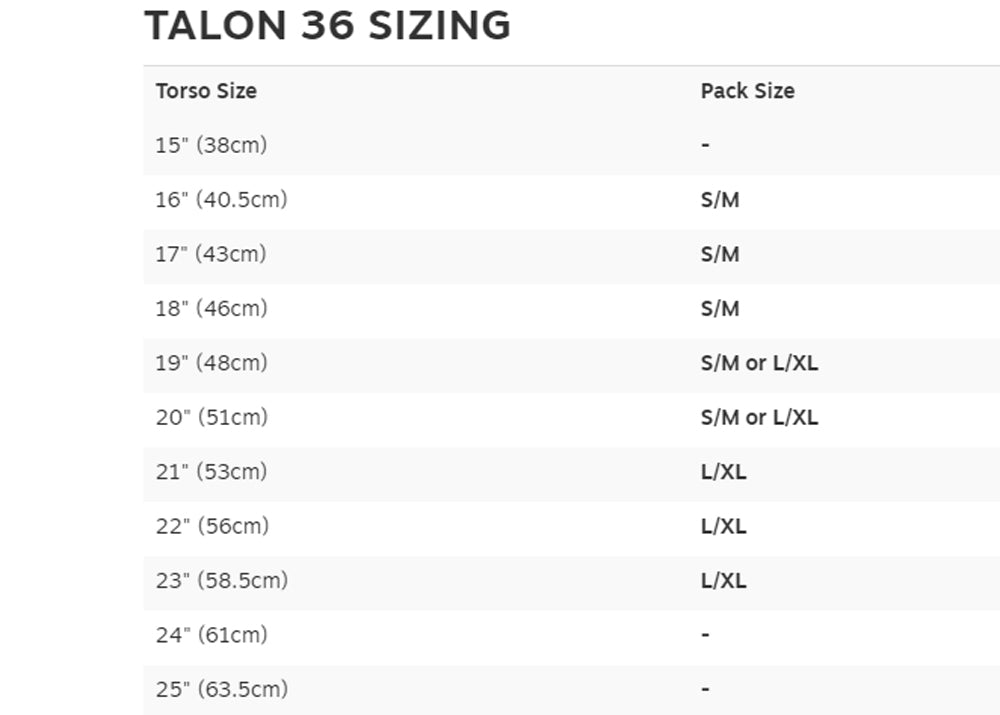Click S/M pack size for 16" torso
Image resolution: width=1000 pixels, height=715 pixels.
click(720, 200)
